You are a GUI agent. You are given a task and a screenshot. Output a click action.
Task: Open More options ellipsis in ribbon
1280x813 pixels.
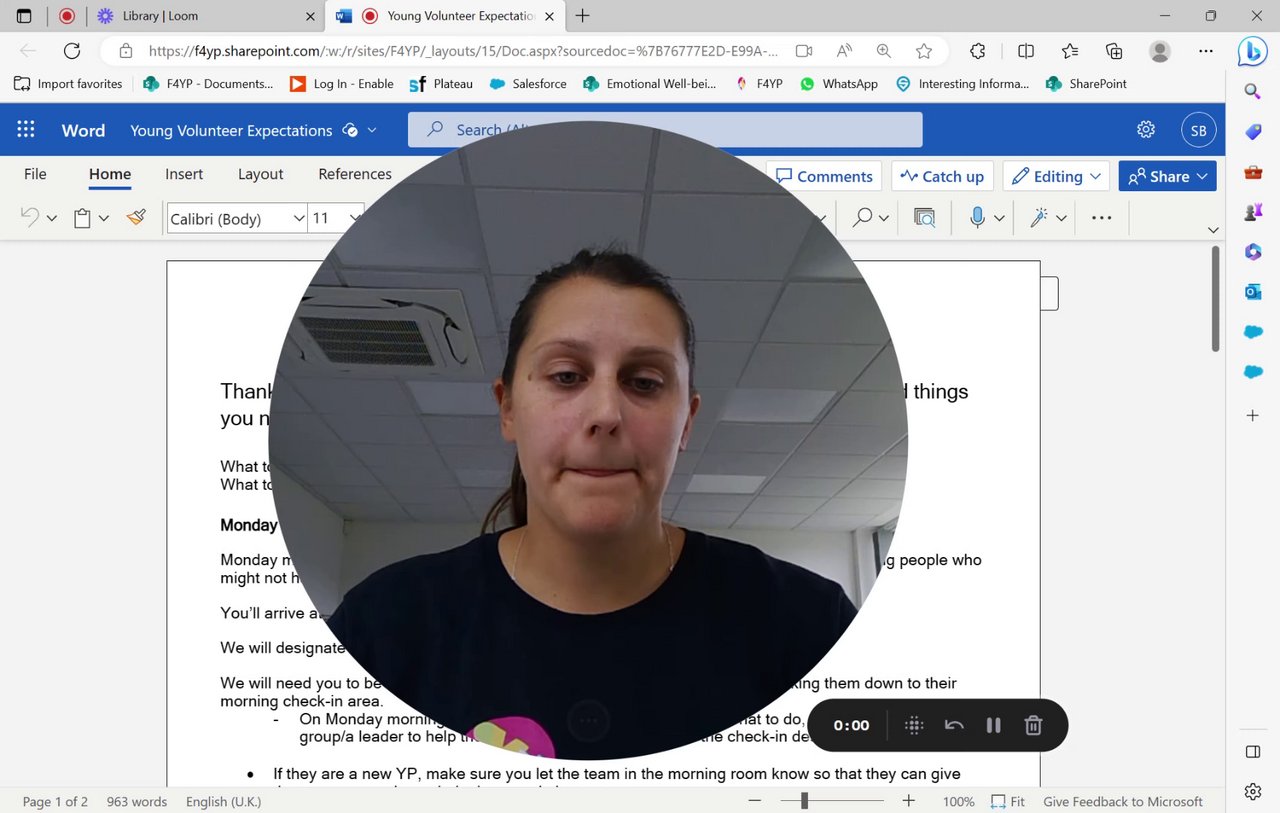[1101, 217]
